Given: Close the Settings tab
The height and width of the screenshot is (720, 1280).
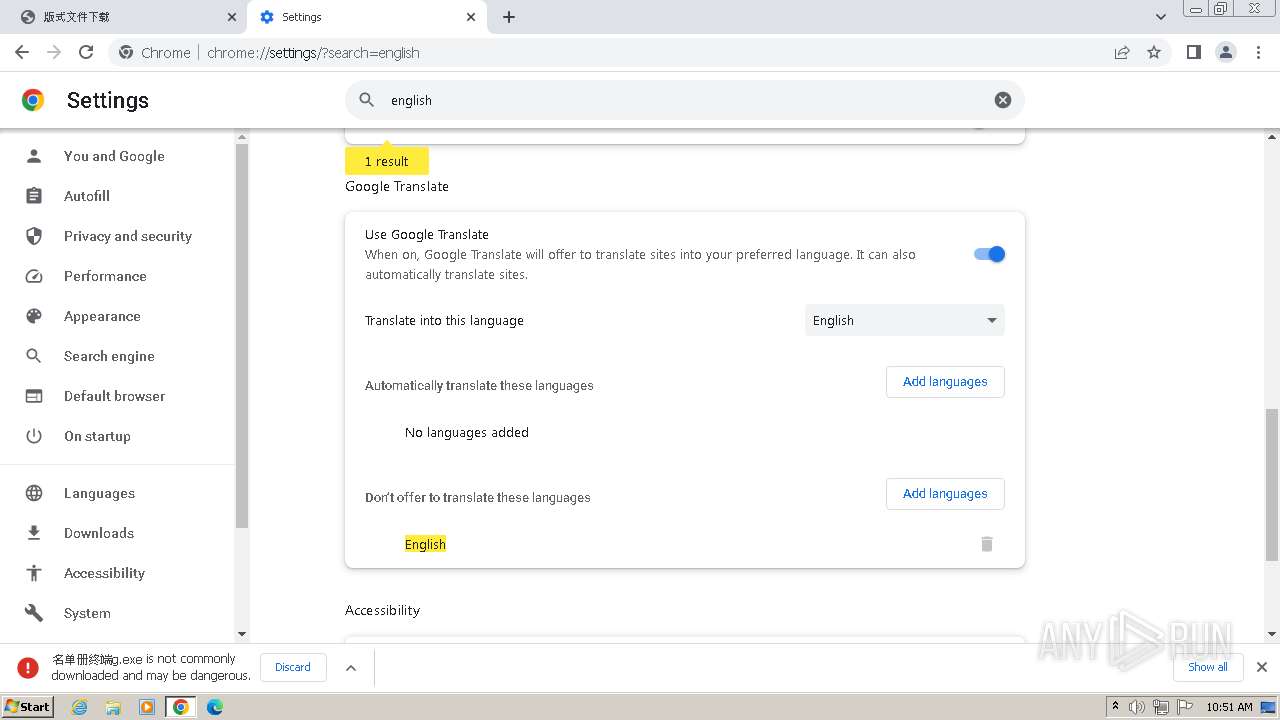Looking at the screenshot, I should tap(471, 17).
